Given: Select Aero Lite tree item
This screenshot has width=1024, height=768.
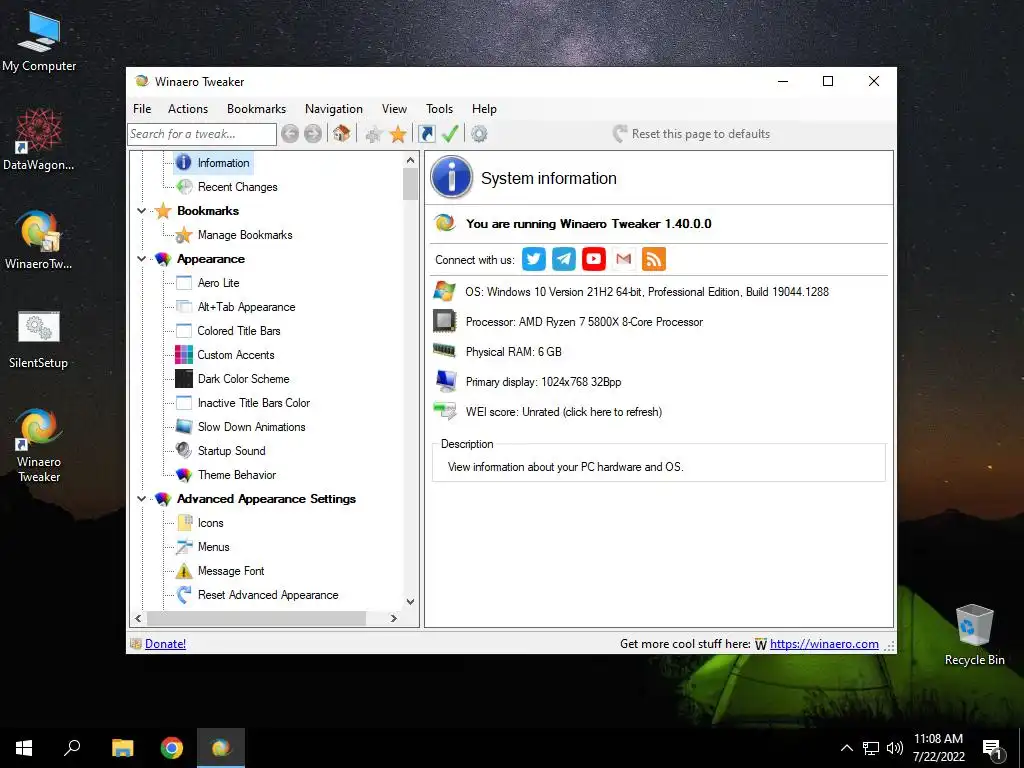Looking at the screenshot, I should pyautogui.click(x=218, y=283).
